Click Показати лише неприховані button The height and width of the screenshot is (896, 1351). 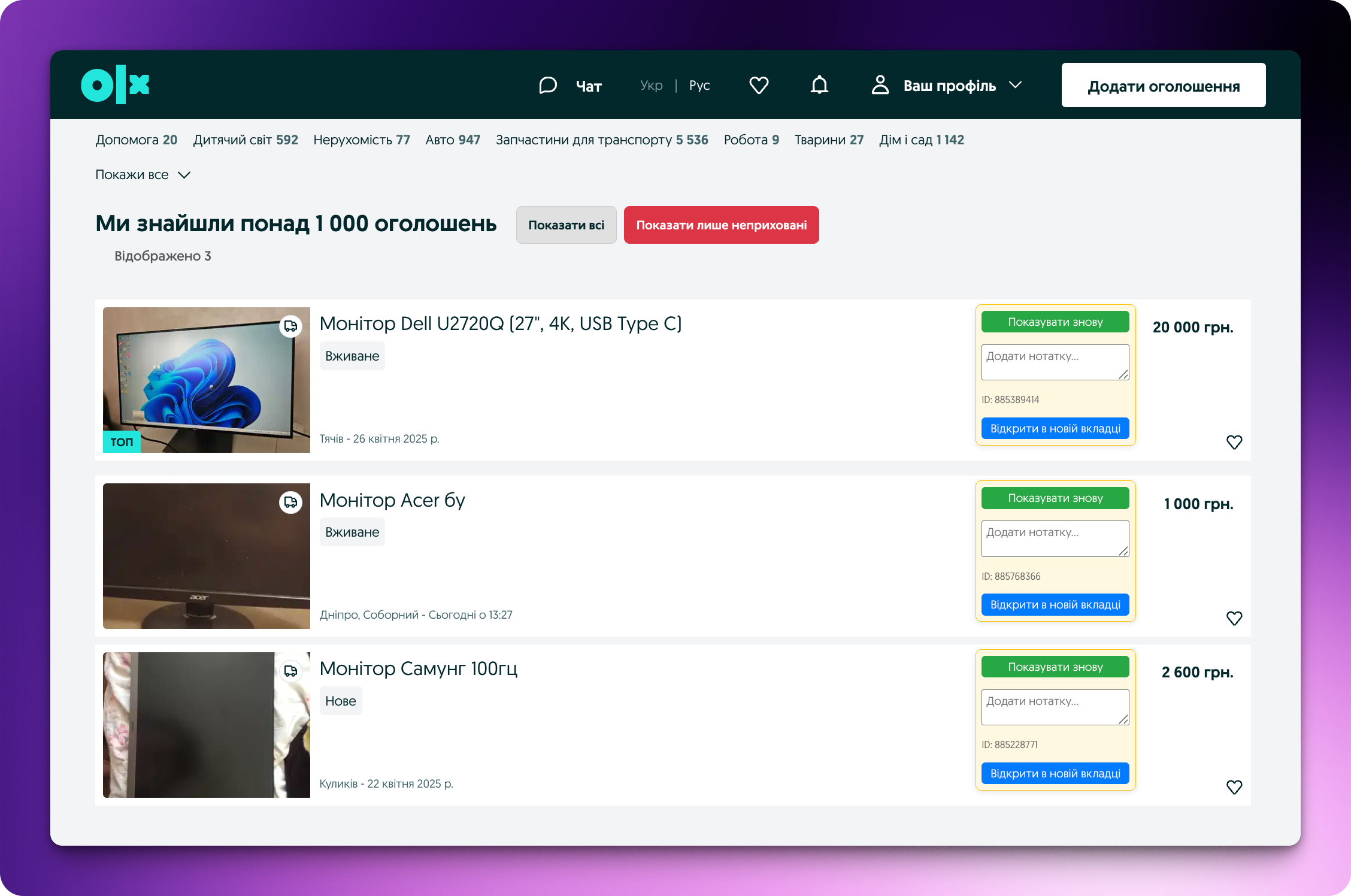coord(722,225)
